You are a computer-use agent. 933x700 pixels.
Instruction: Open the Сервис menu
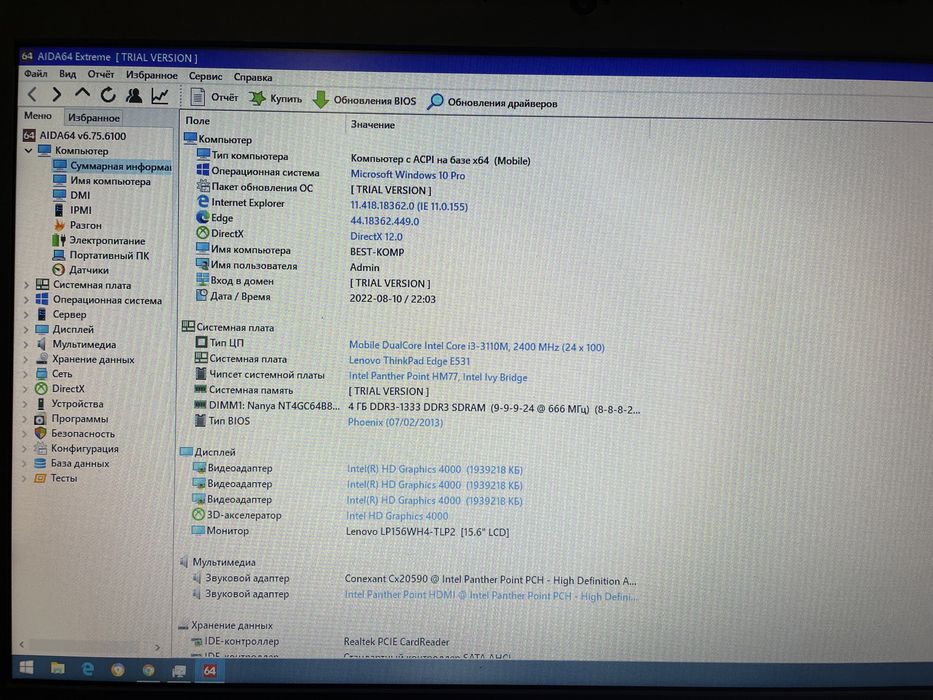coord(205,76)
